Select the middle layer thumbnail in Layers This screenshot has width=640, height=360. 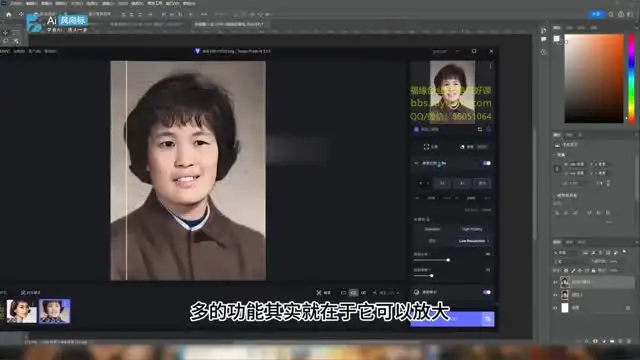pos(565,295)
